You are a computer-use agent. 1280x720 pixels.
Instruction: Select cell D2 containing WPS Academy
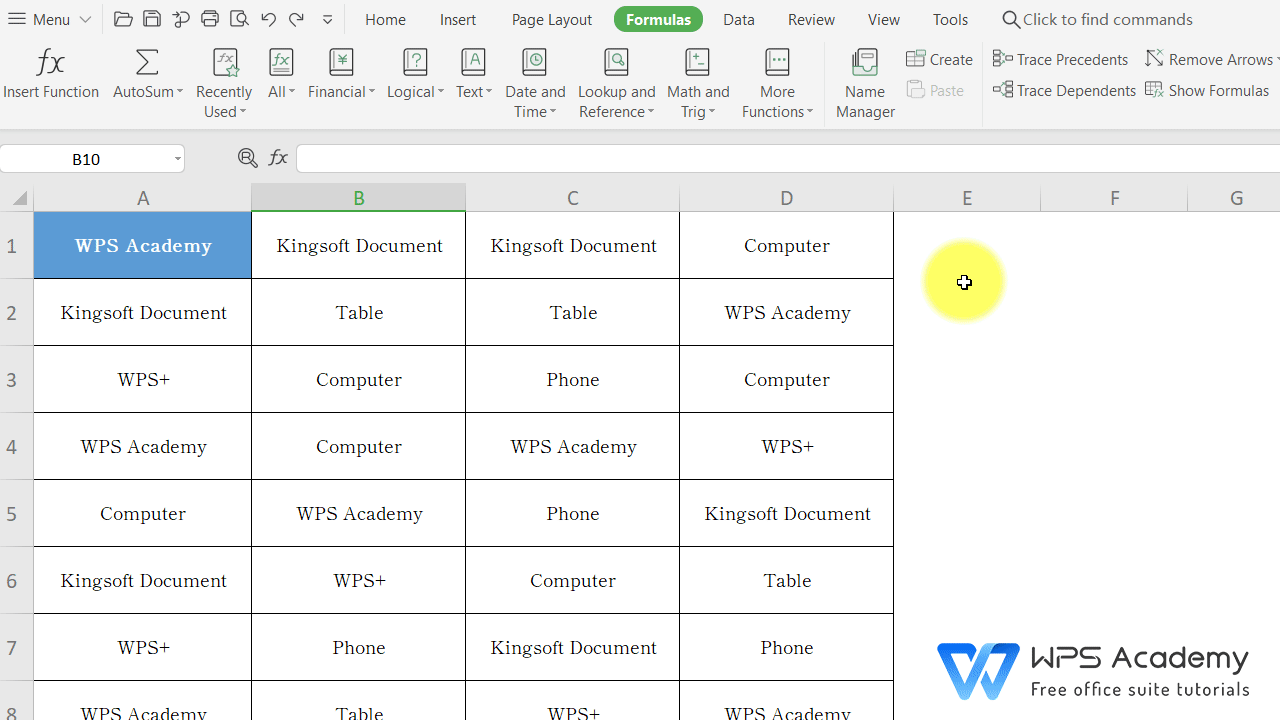pos(786,312)
